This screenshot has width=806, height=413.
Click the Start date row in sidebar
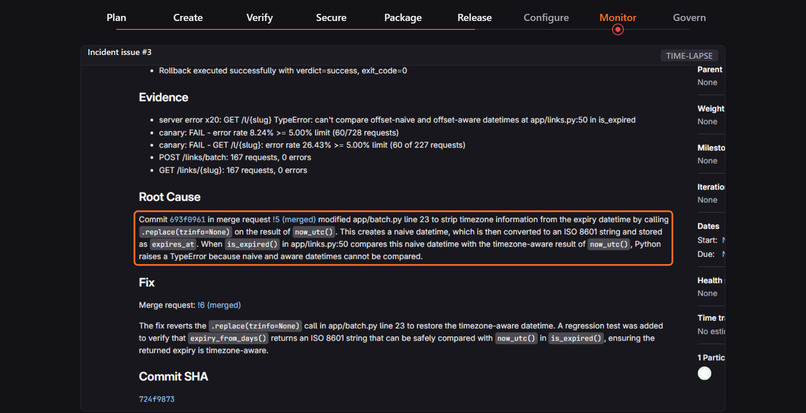pyautogui.click(x=711, y=240)
